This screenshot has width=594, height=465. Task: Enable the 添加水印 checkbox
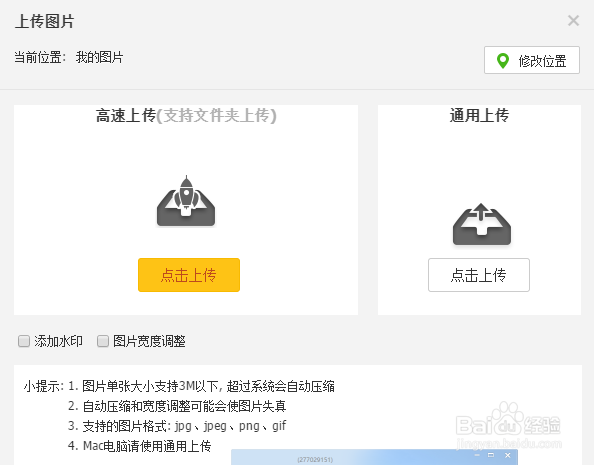(x=24, y=341)
